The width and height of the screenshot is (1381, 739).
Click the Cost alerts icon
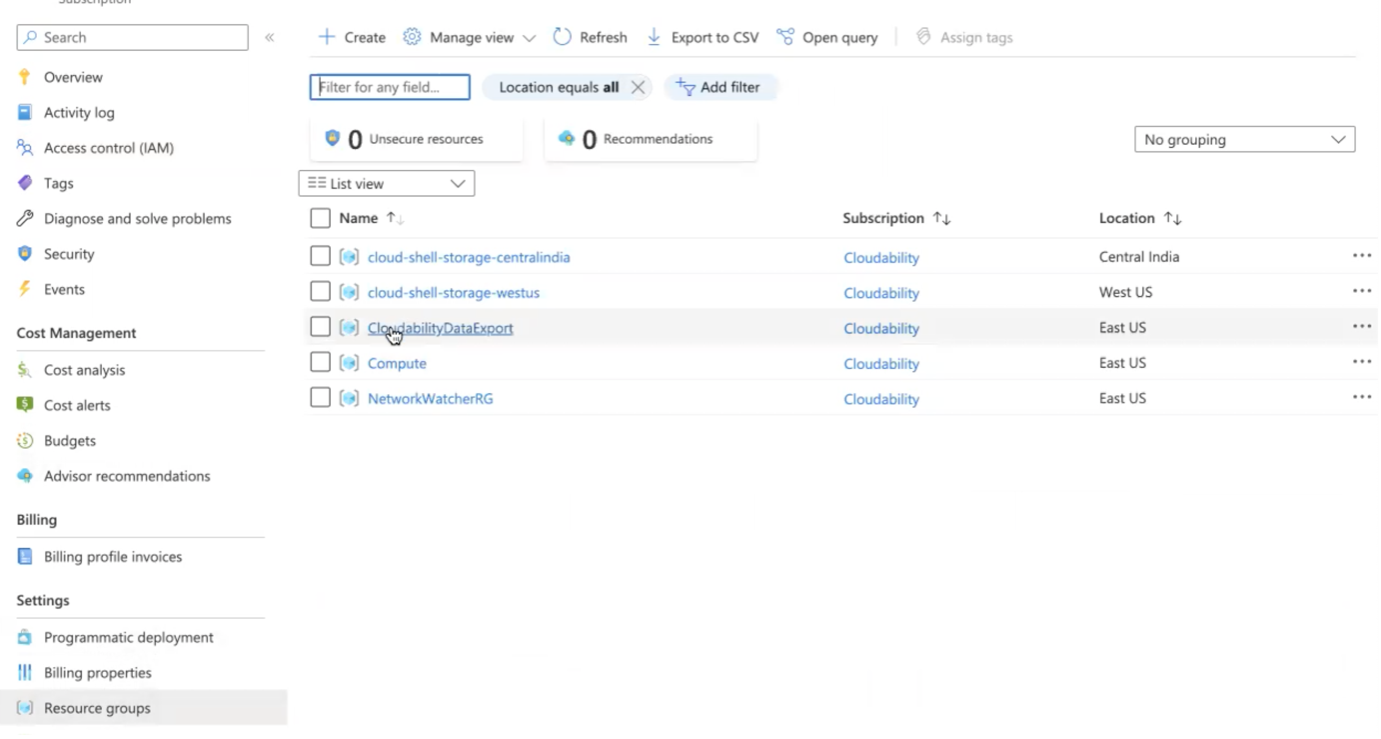25,405
